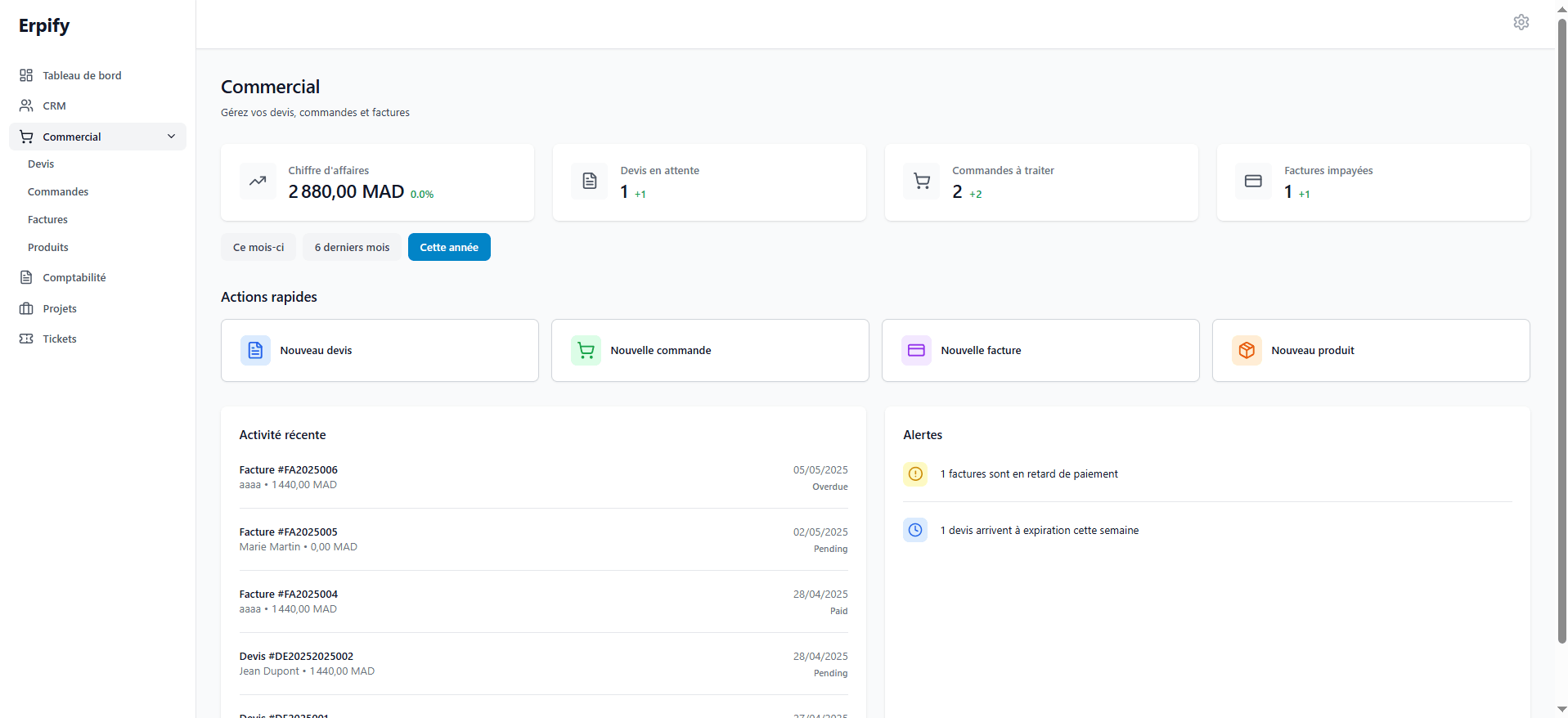
Task: Open Devis in the sidebar submenu
Action: click(x=41, y=164)
